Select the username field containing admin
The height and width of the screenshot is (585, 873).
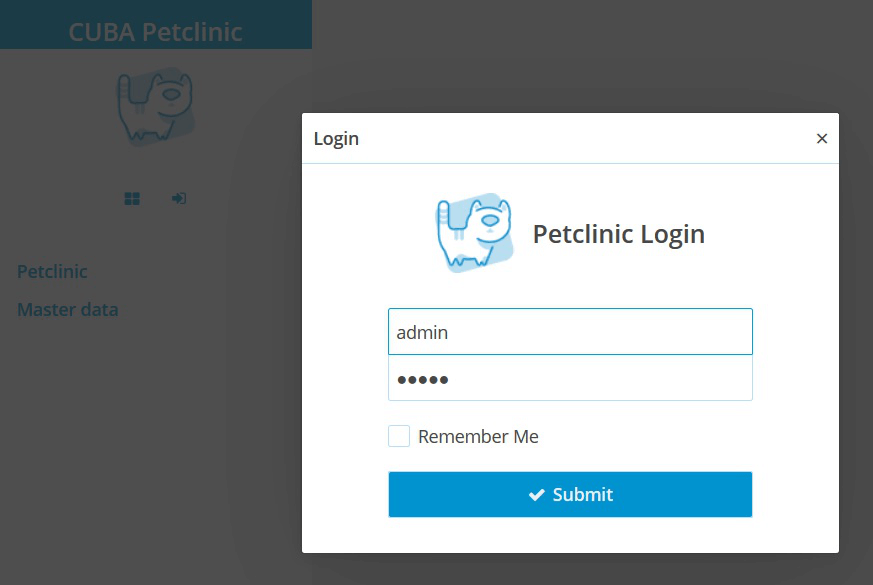coord(570,331)
